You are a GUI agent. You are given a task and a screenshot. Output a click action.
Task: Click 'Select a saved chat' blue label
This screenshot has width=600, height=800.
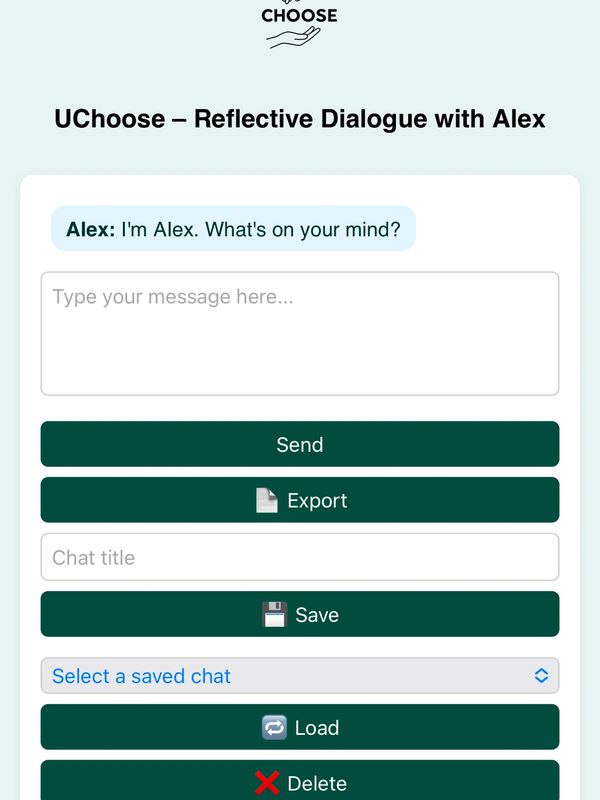click(141, 676)
